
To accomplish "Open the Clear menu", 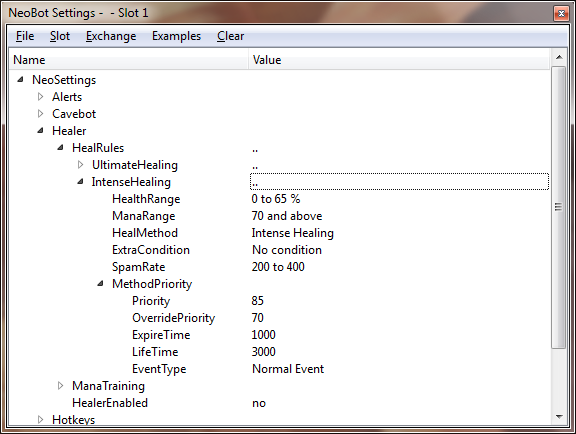I will (230, 36).
